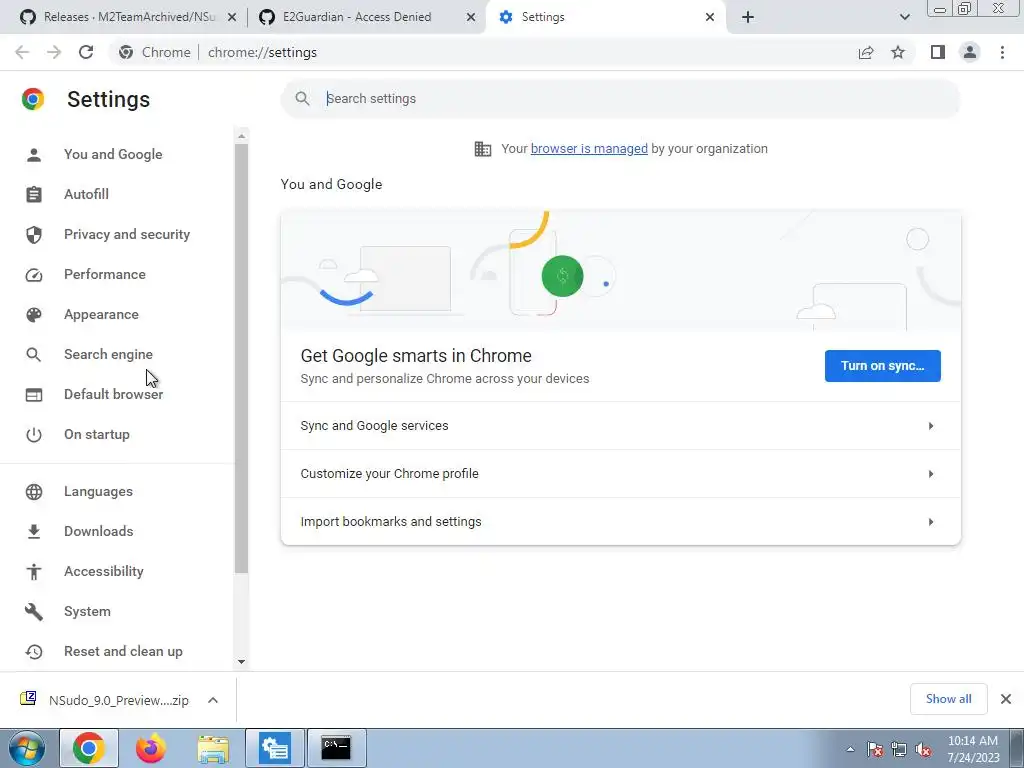Select Downloads arrow icon in sidebar

pyautogui.click(x=34, y=532)
